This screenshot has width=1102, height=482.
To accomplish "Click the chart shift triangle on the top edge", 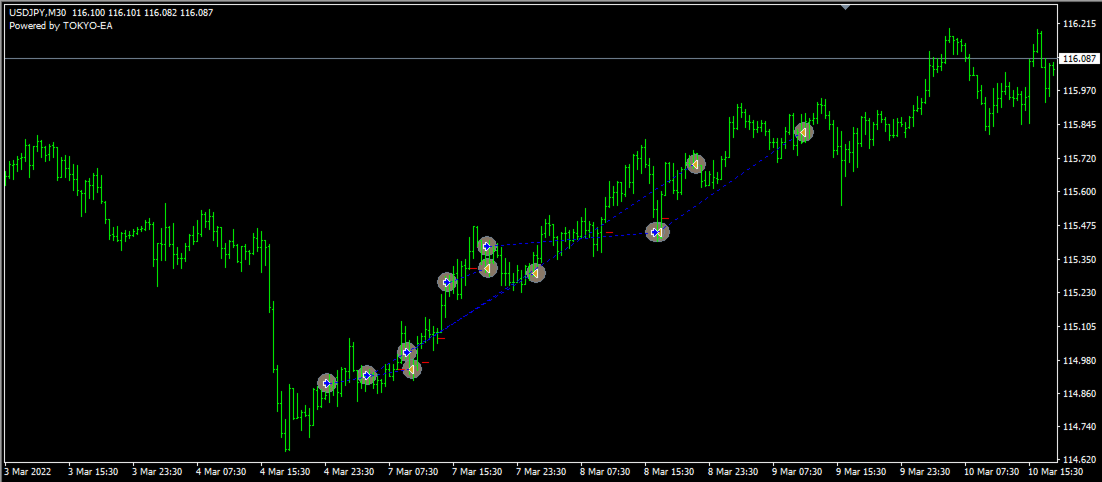I will 845,6.
